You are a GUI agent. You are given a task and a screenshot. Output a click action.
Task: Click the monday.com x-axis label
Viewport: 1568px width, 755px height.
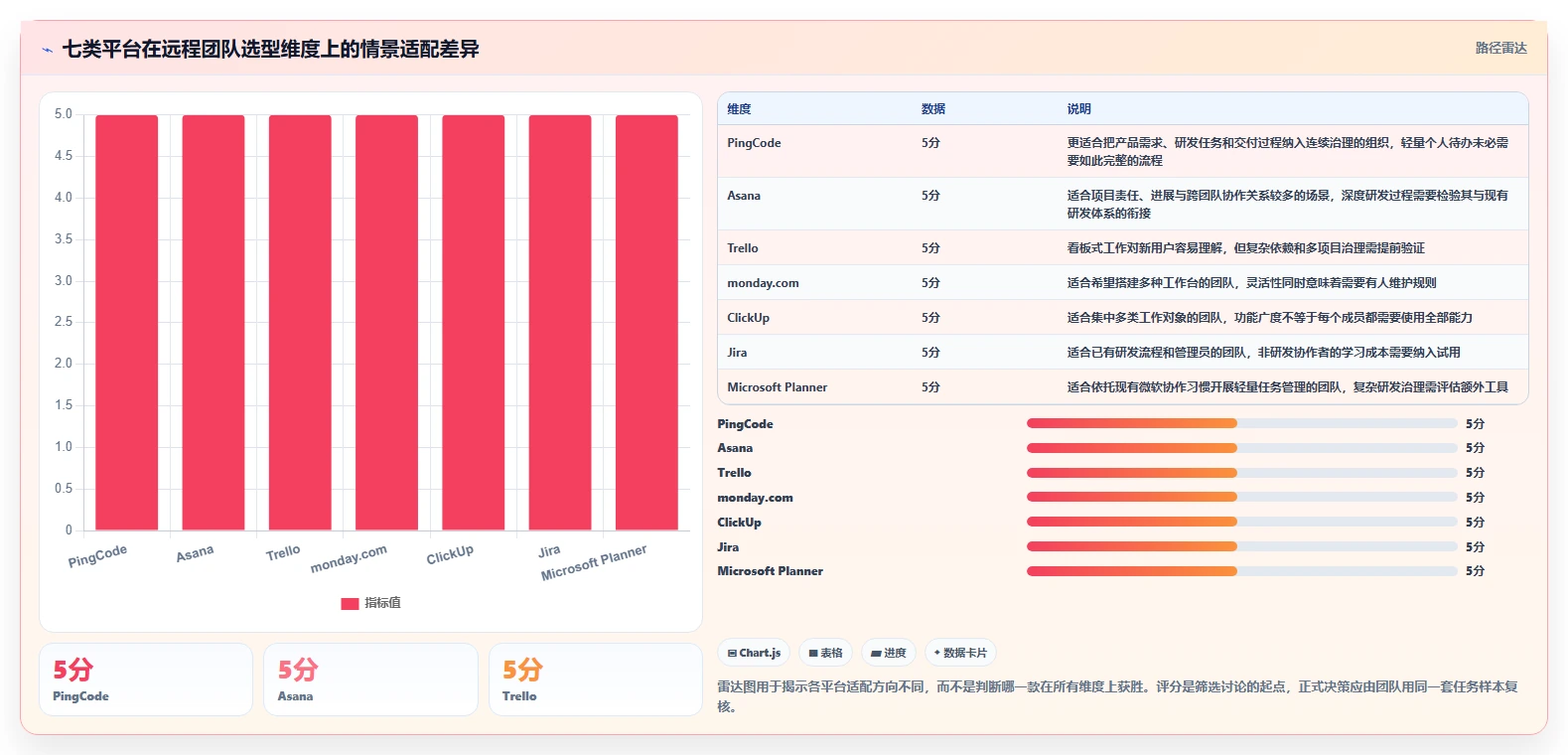click(x=349, y=559)
